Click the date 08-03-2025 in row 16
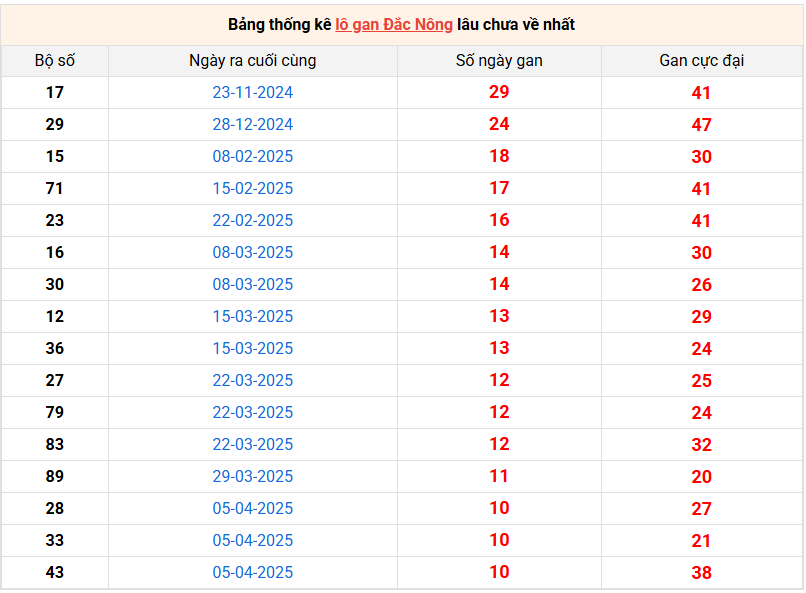The width and height of the screenshot is (806, 593). pos(252,253)
